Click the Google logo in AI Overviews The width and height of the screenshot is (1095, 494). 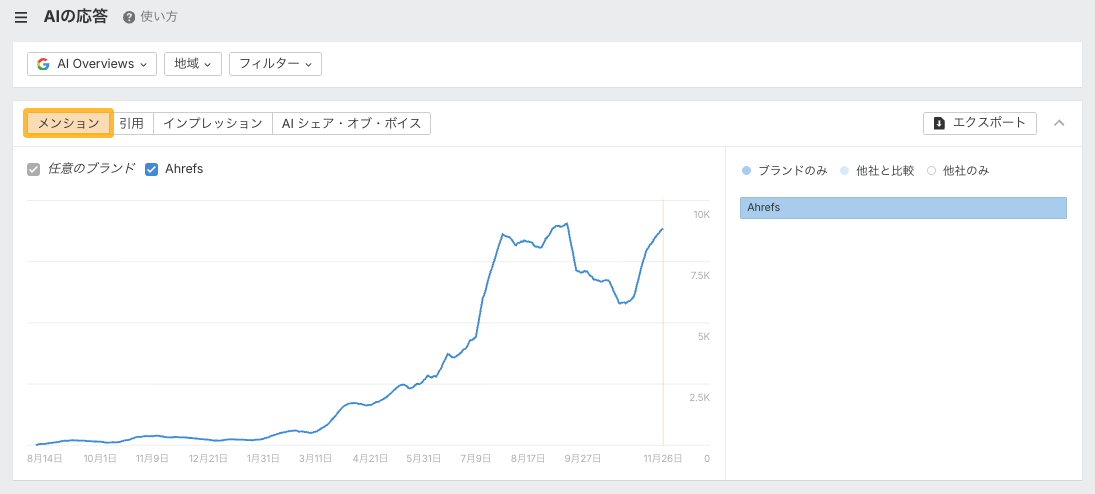(x=43, y=64)
